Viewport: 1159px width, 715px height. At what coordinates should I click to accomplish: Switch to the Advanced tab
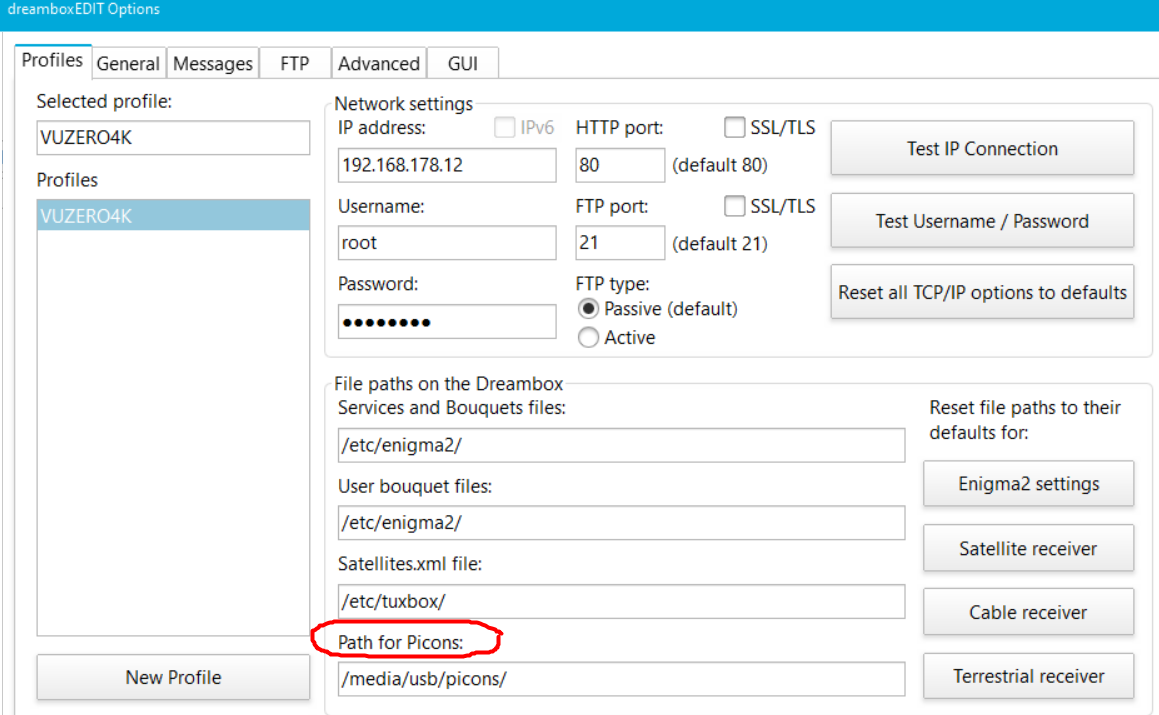coord(378,64)
